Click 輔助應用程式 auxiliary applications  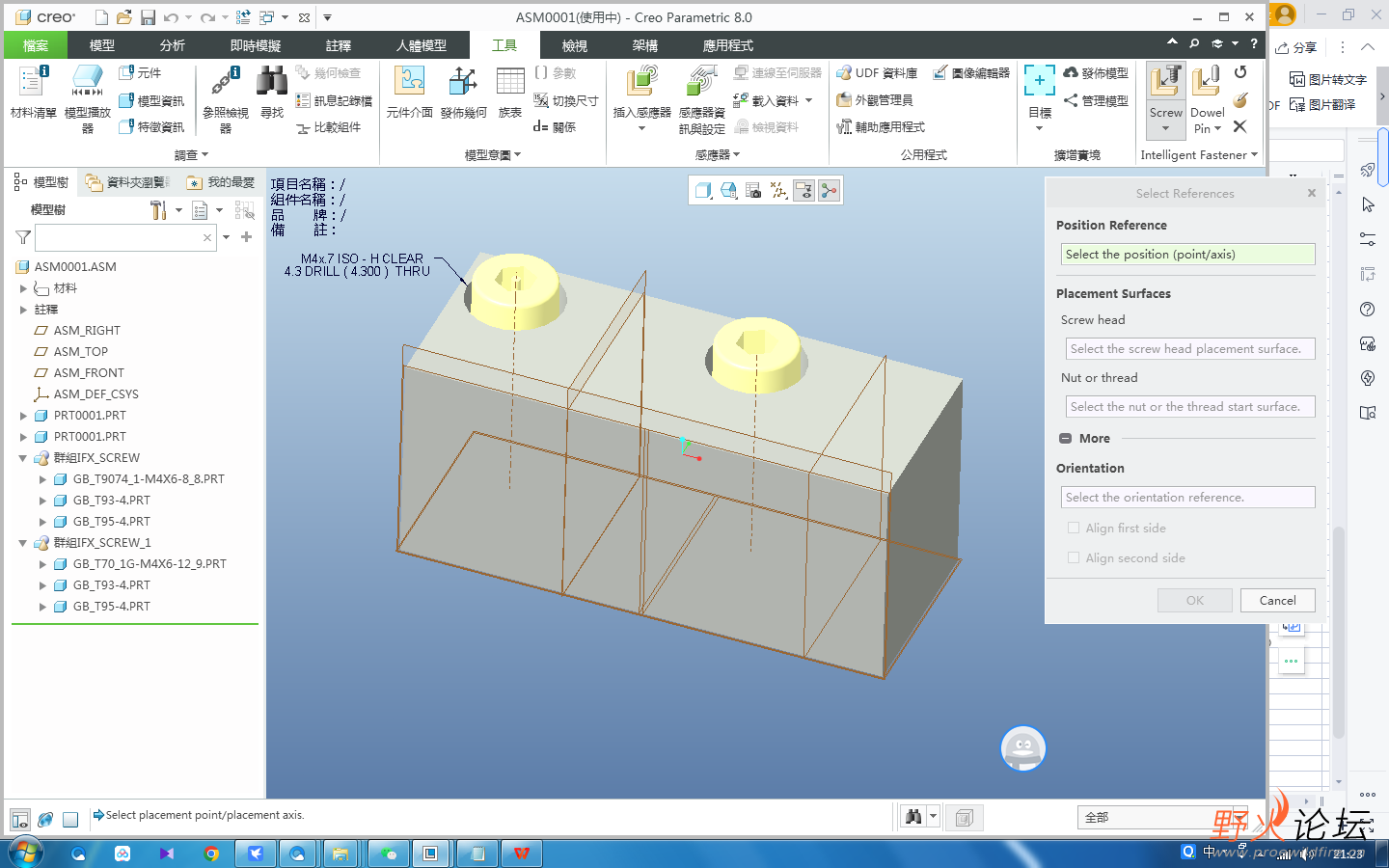tap(880, 127)
